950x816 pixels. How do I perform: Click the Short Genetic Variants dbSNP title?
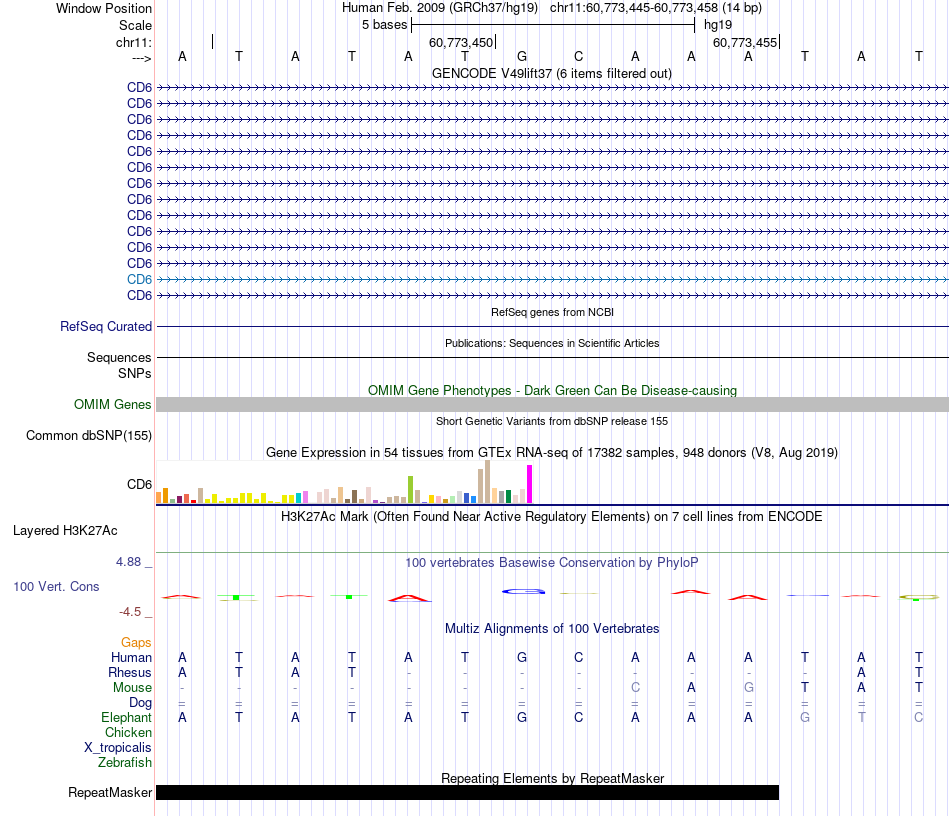click(552, 421)
